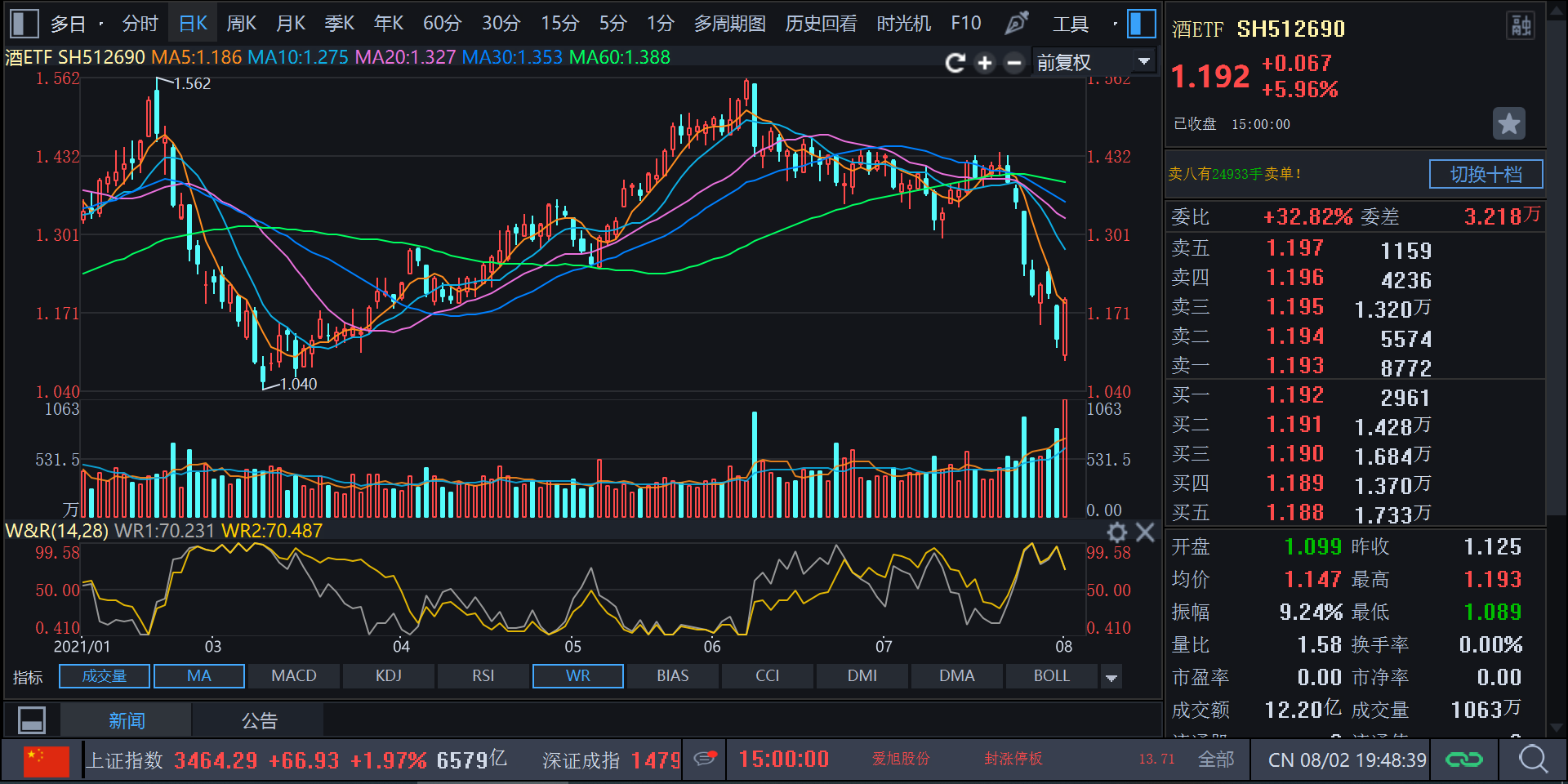1568x784 pixels.
Task: Switch to 周K weekly chart
Action: coord(241,24)
